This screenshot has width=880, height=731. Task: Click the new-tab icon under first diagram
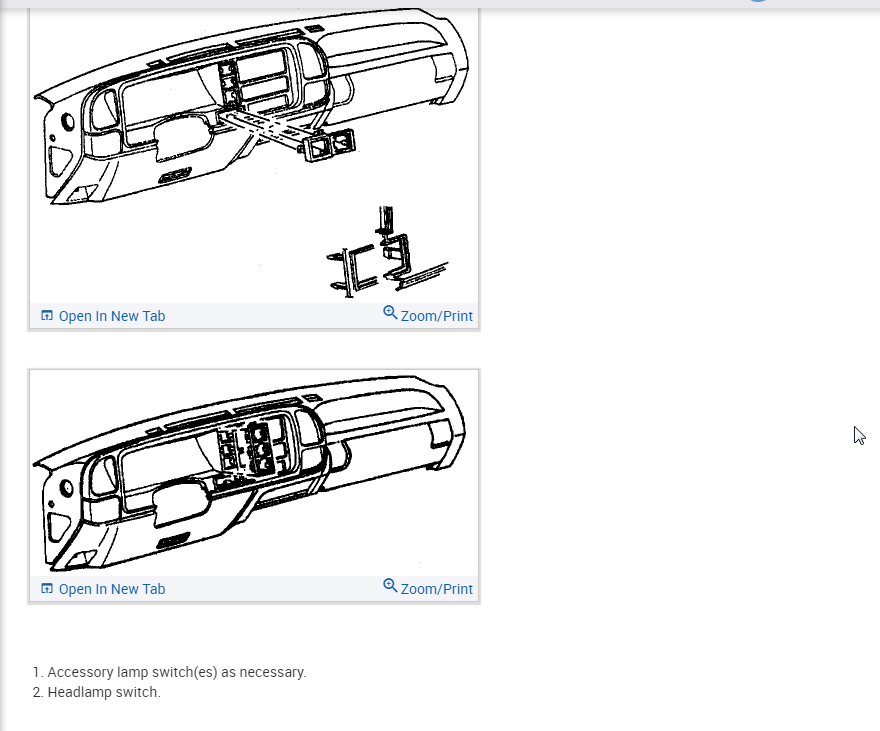[47, 316]
